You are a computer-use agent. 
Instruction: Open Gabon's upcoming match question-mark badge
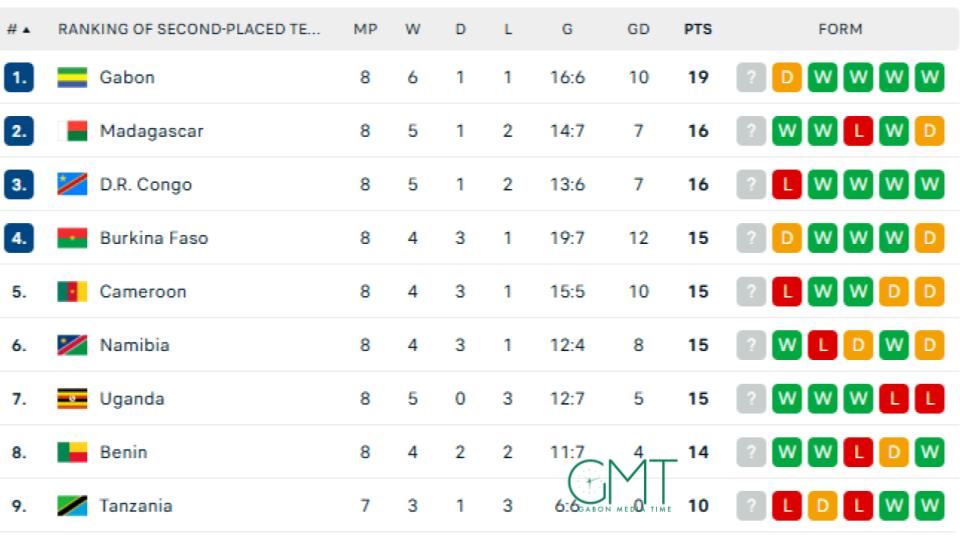click(751, 77)
